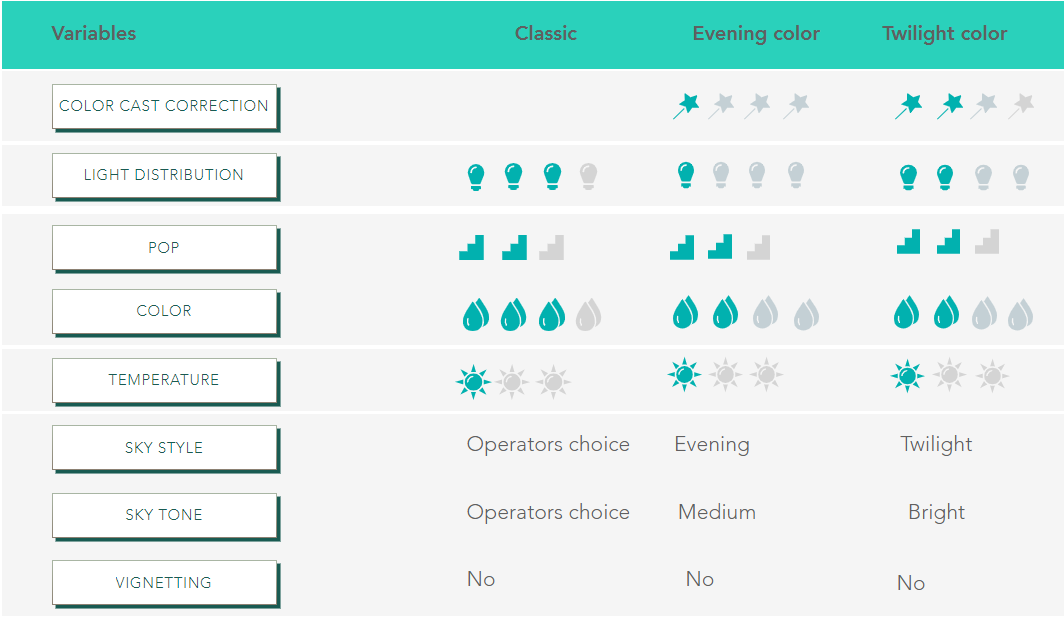Click teal lightbulb in Evening color row

point(685,175)
